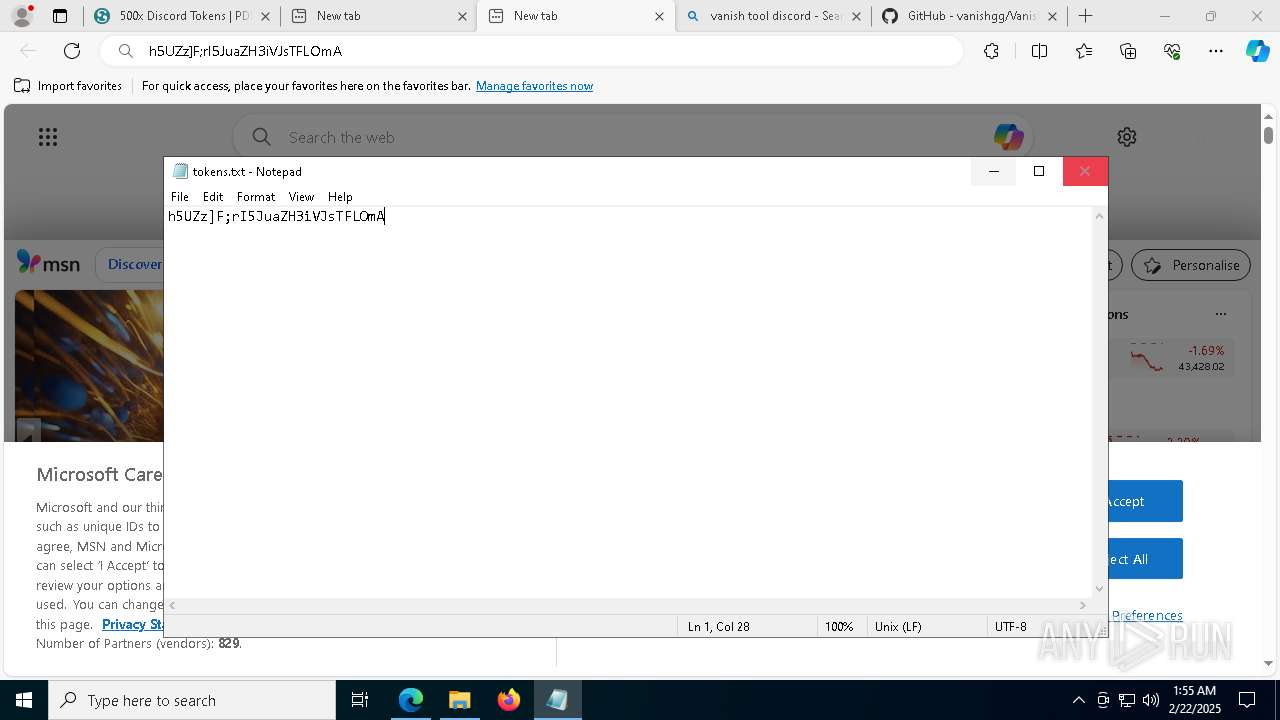Open the Copilot icon in search box
Screen dimensions: 1280x720
(x=1007, y=137)
